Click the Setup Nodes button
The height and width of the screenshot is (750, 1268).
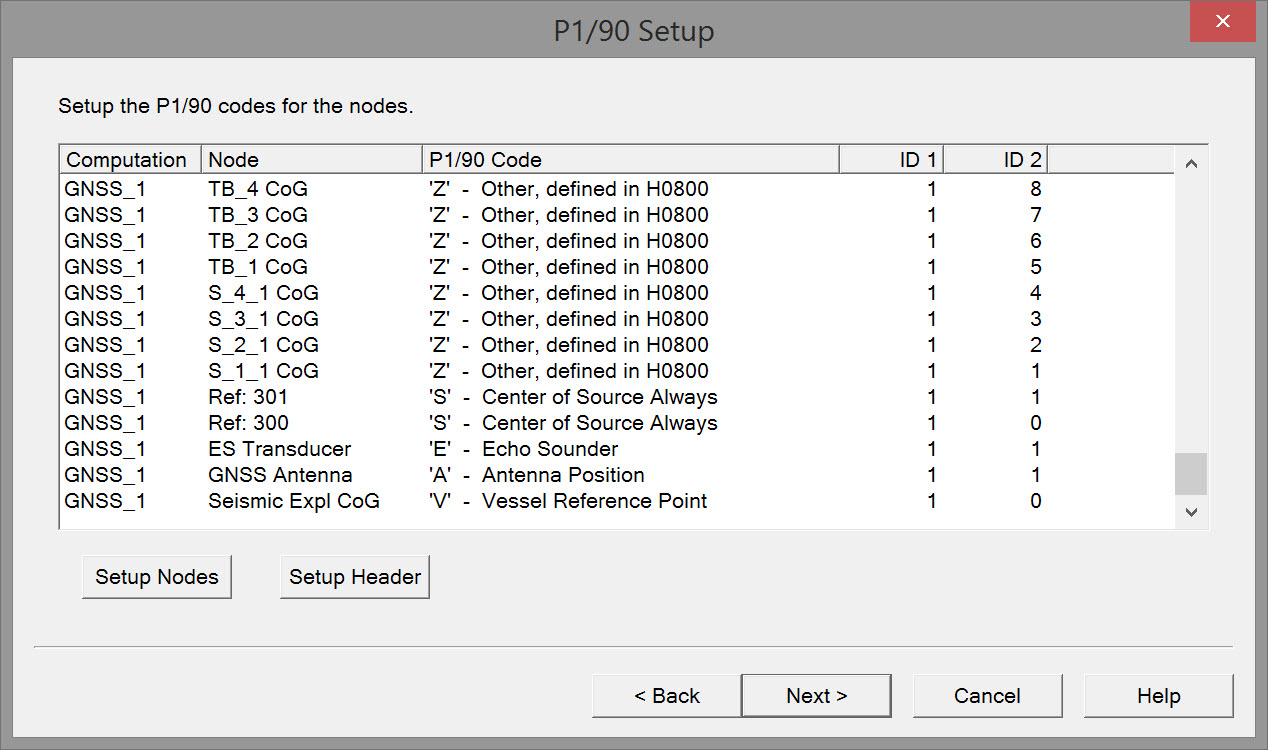pyautogui.click(x=157, y=577)
